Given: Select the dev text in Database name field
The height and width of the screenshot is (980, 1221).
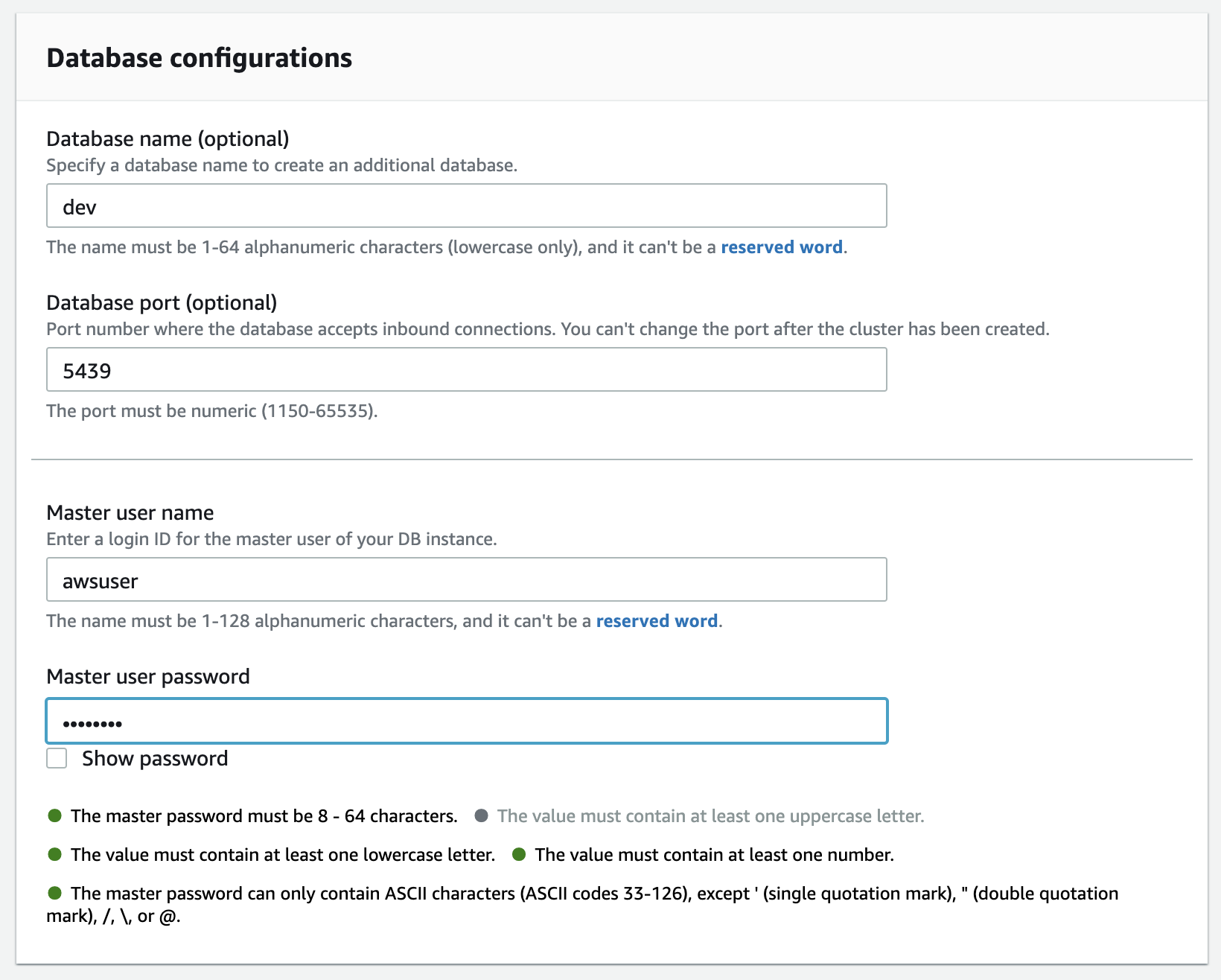Looking at the screenshot, I should point(80,206).
